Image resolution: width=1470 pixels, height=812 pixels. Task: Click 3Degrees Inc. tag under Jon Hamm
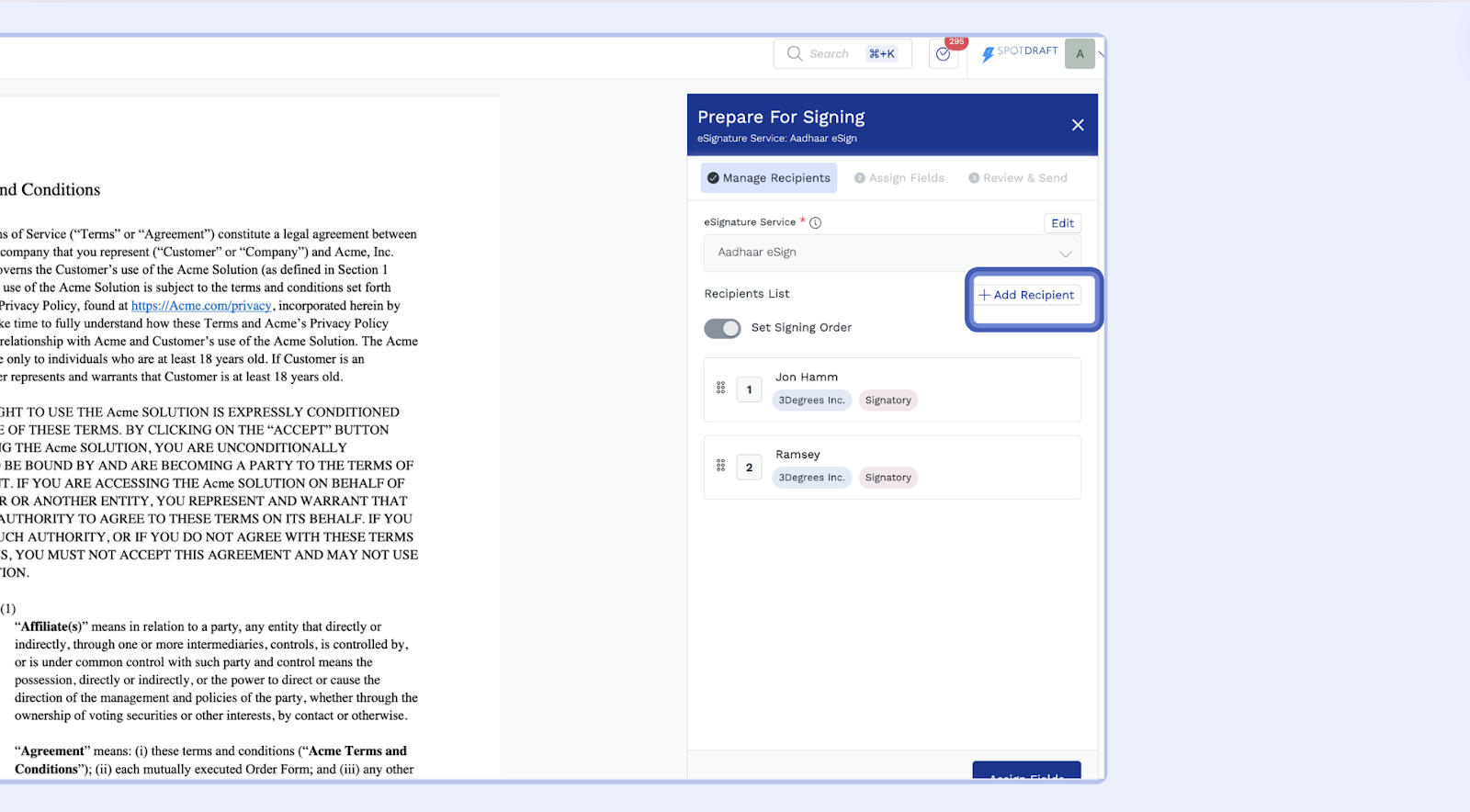click(x=812, y=400)
